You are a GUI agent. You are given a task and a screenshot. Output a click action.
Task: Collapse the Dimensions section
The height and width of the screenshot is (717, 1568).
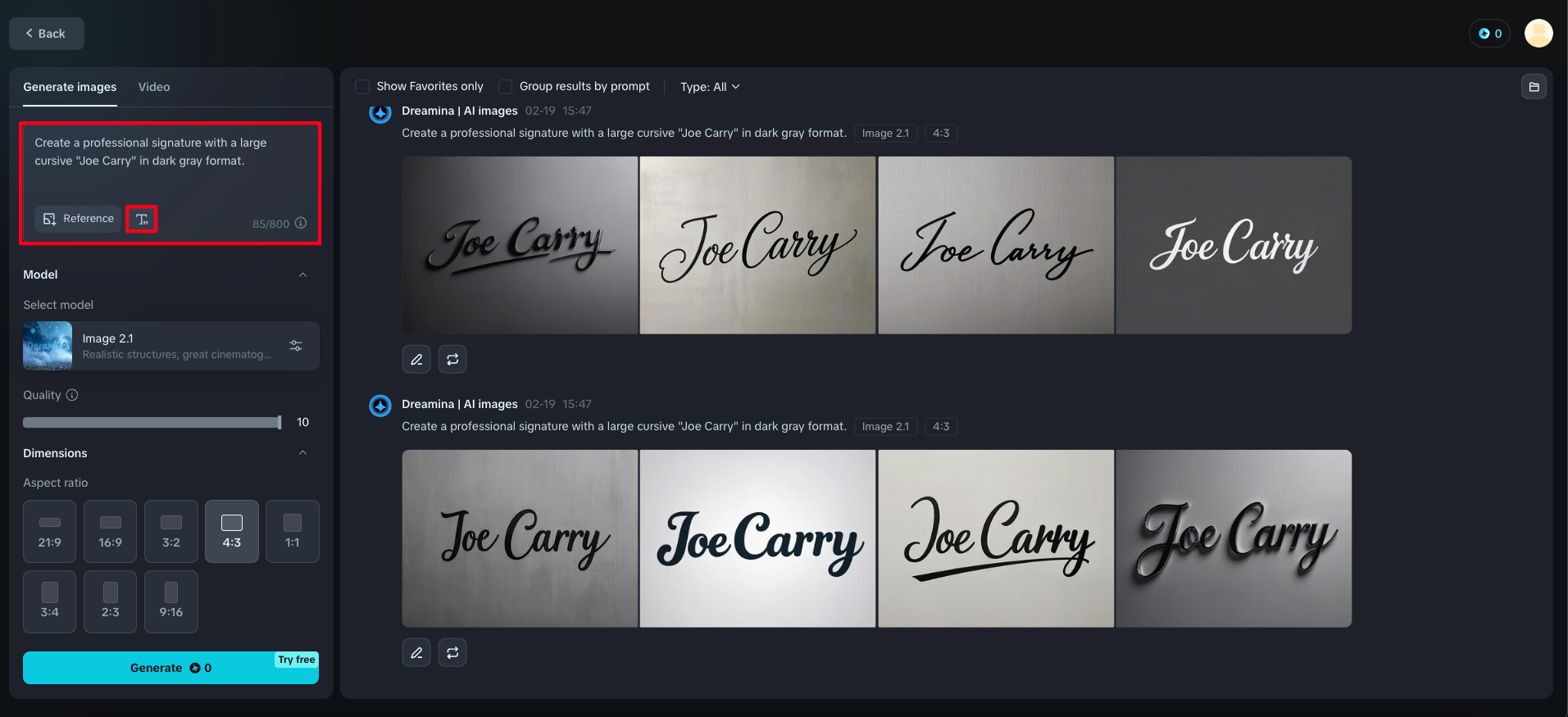pyautogui.click(x=303, y=453)
